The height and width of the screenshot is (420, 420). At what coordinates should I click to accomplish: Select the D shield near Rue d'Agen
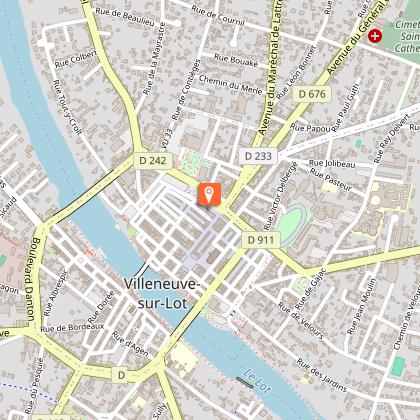tap(122, 376)
